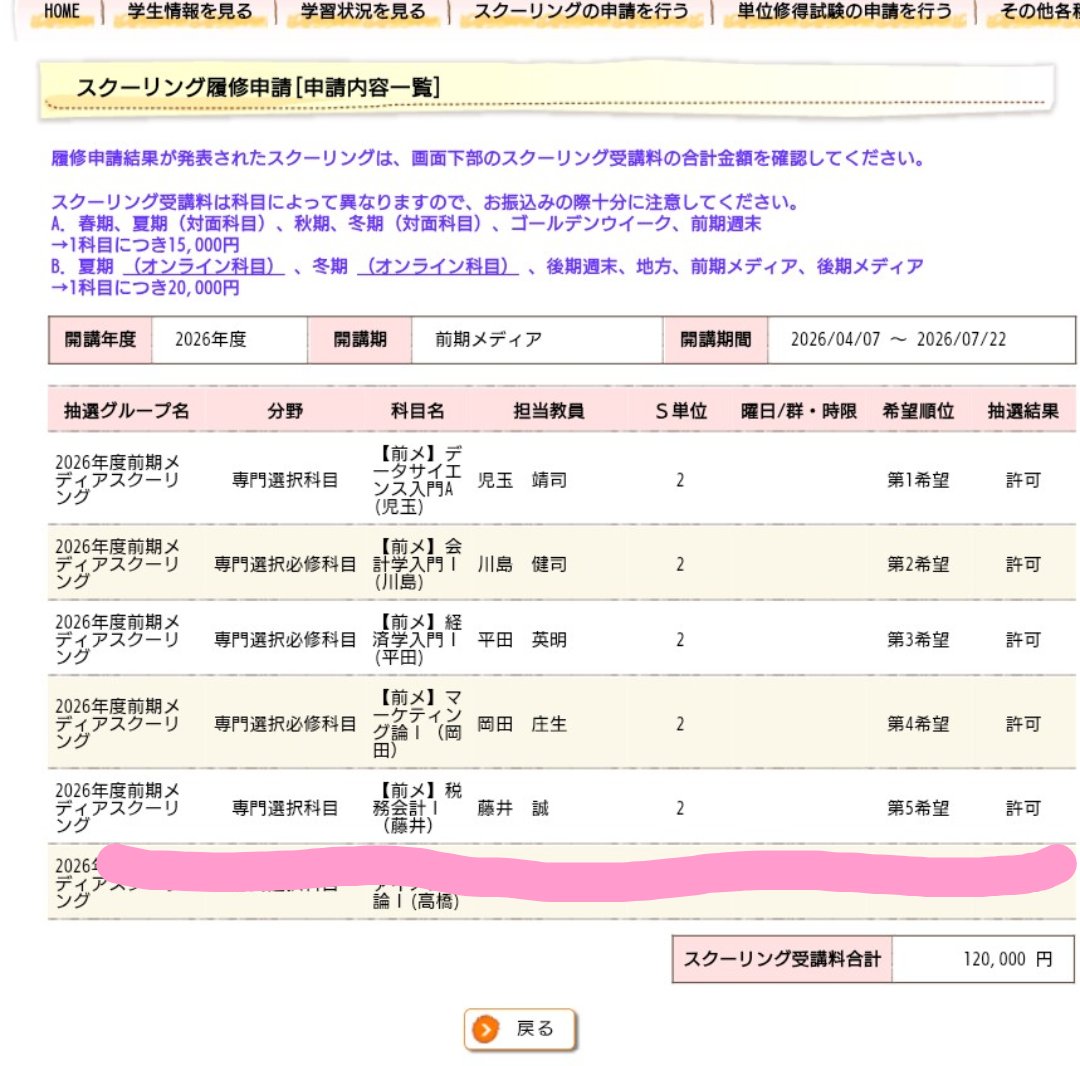
Task: Open the HOME menu tab
Action: (x=61, y=12)
